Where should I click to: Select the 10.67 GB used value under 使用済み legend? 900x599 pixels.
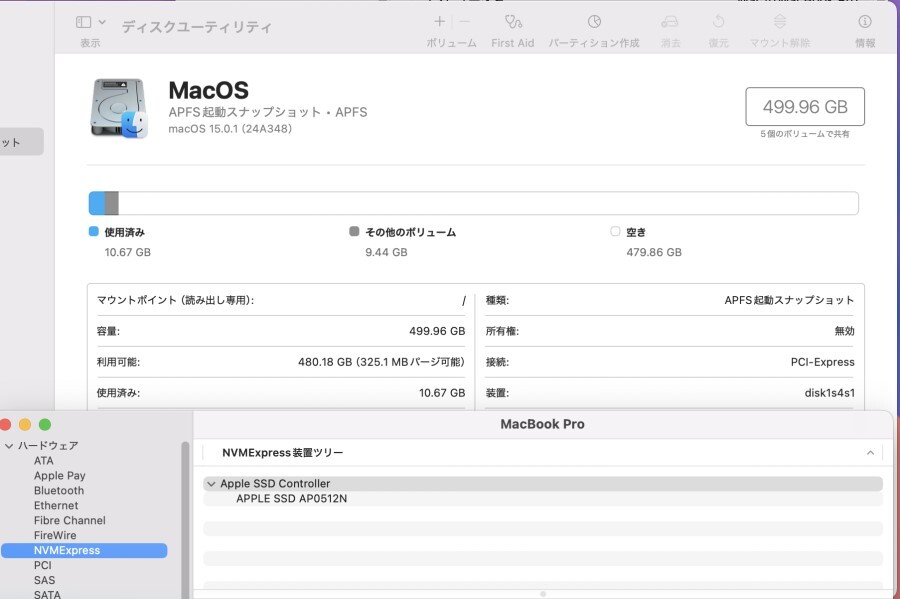(127, 252)
